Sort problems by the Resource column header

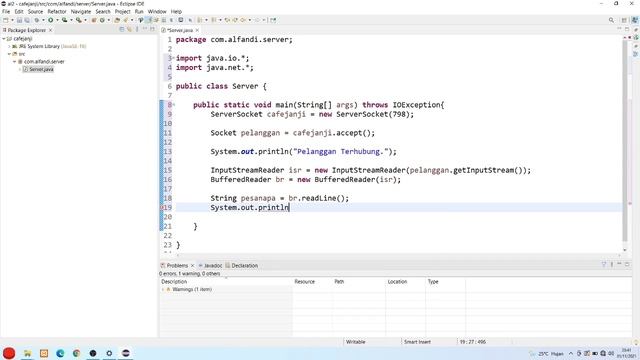point(312,282)
